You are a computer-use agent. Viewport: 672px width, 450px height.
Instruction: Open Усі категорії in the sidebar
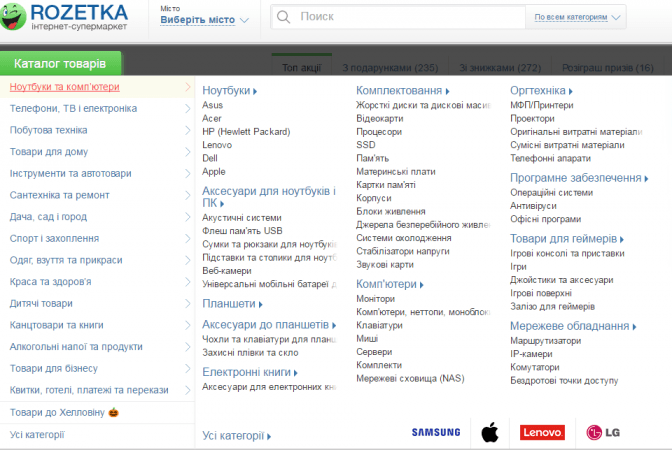pos(37,434)
